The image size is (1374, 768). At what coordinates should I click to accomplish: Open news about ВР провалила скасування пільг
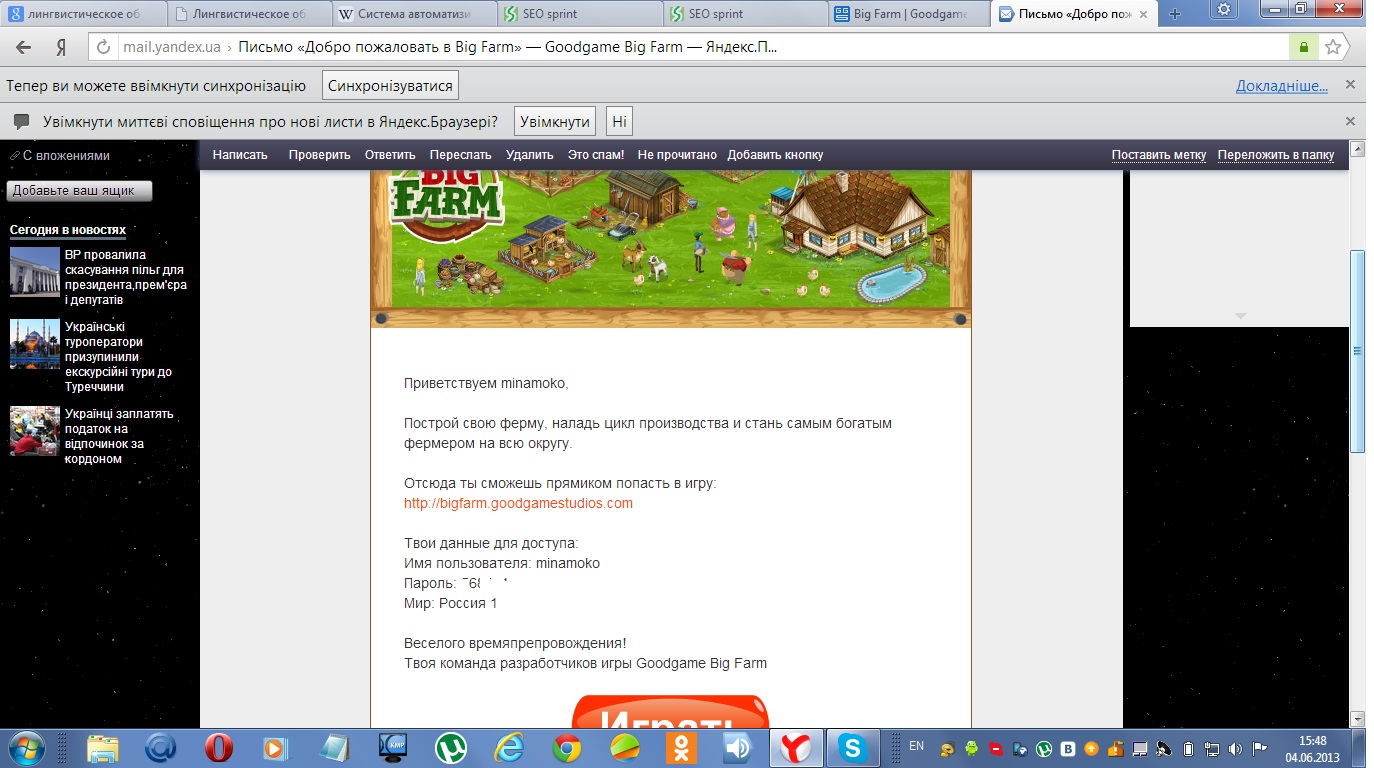[x=125, y=277]
